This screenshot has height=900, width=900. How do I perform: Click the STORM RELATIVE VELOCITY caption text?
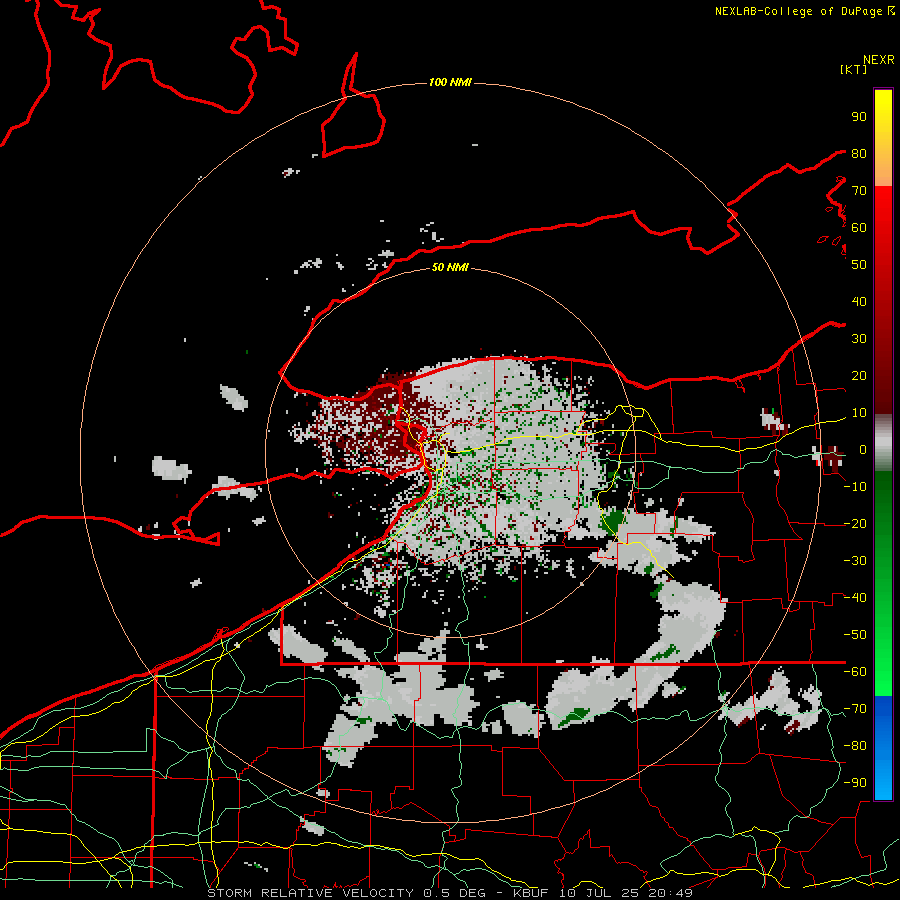click(x=311, y=893)
